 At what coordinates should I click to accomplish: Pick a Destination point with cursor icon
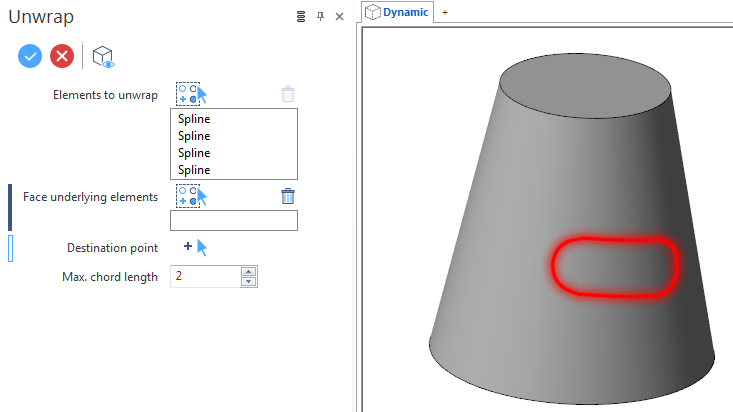pyautogui.click(x=195, y=247)
